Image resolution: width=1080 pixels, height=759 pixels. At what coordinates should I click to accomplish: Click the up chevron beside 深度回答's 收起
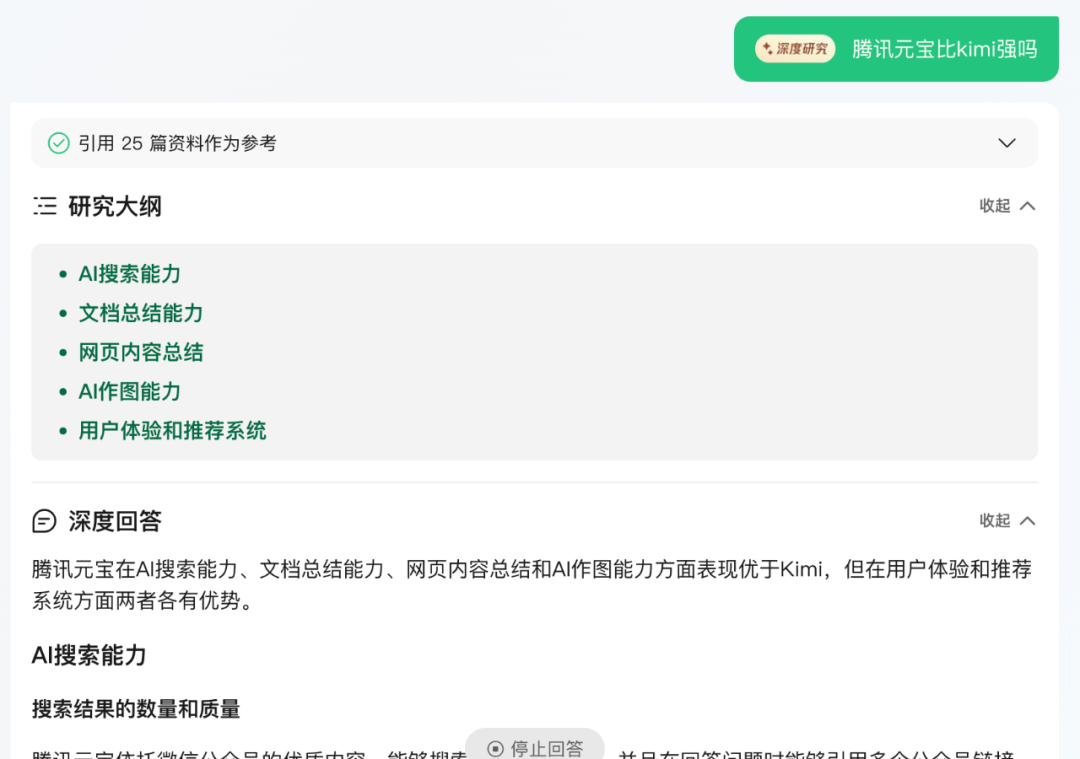click(x=1027, y=521)
